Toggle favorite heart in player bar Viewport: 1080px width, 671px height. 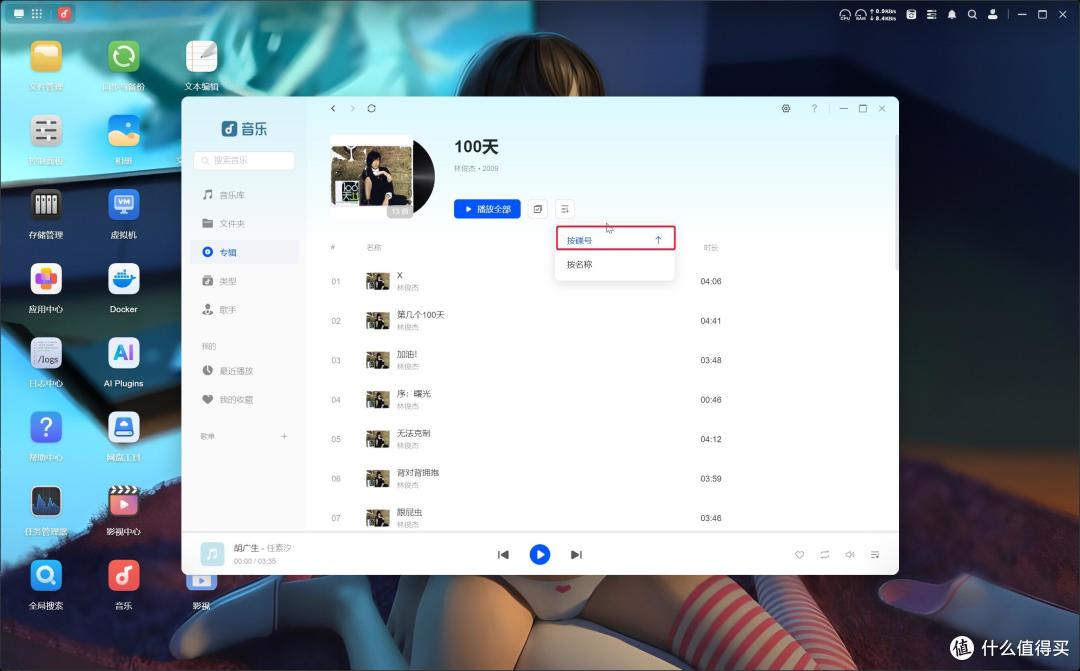pos(799,555)
